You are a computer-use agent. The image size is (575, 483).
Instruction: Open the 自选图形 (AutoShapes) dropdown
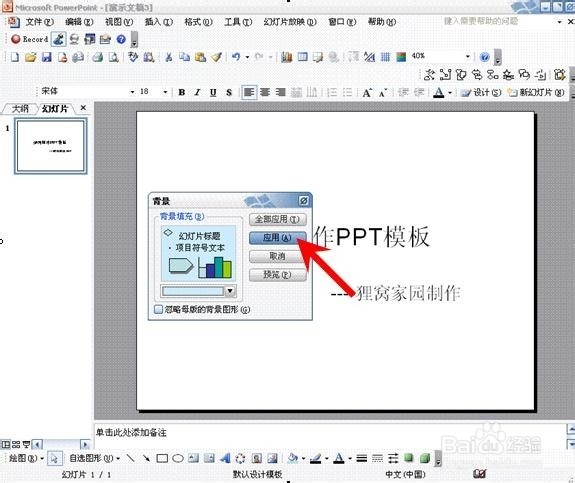point(95,458)
